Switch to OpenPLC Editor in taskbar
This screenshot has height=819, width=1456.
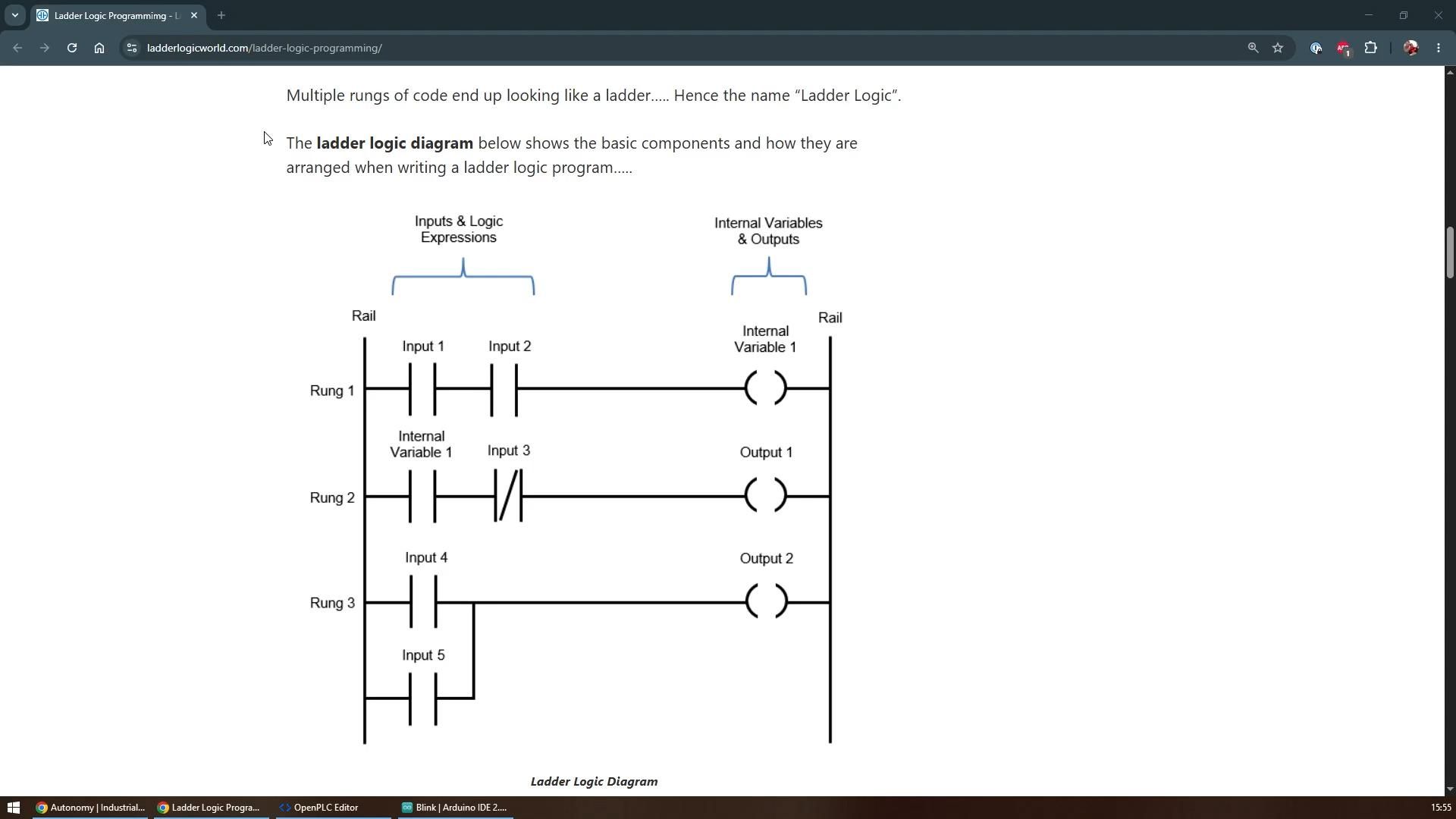click(332, 808)
